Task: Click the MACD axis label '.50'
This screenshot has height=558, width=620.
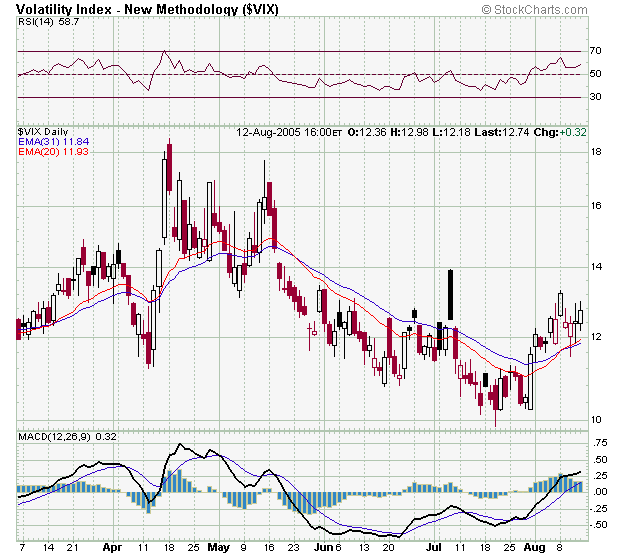Action: [x=600, y=460]
